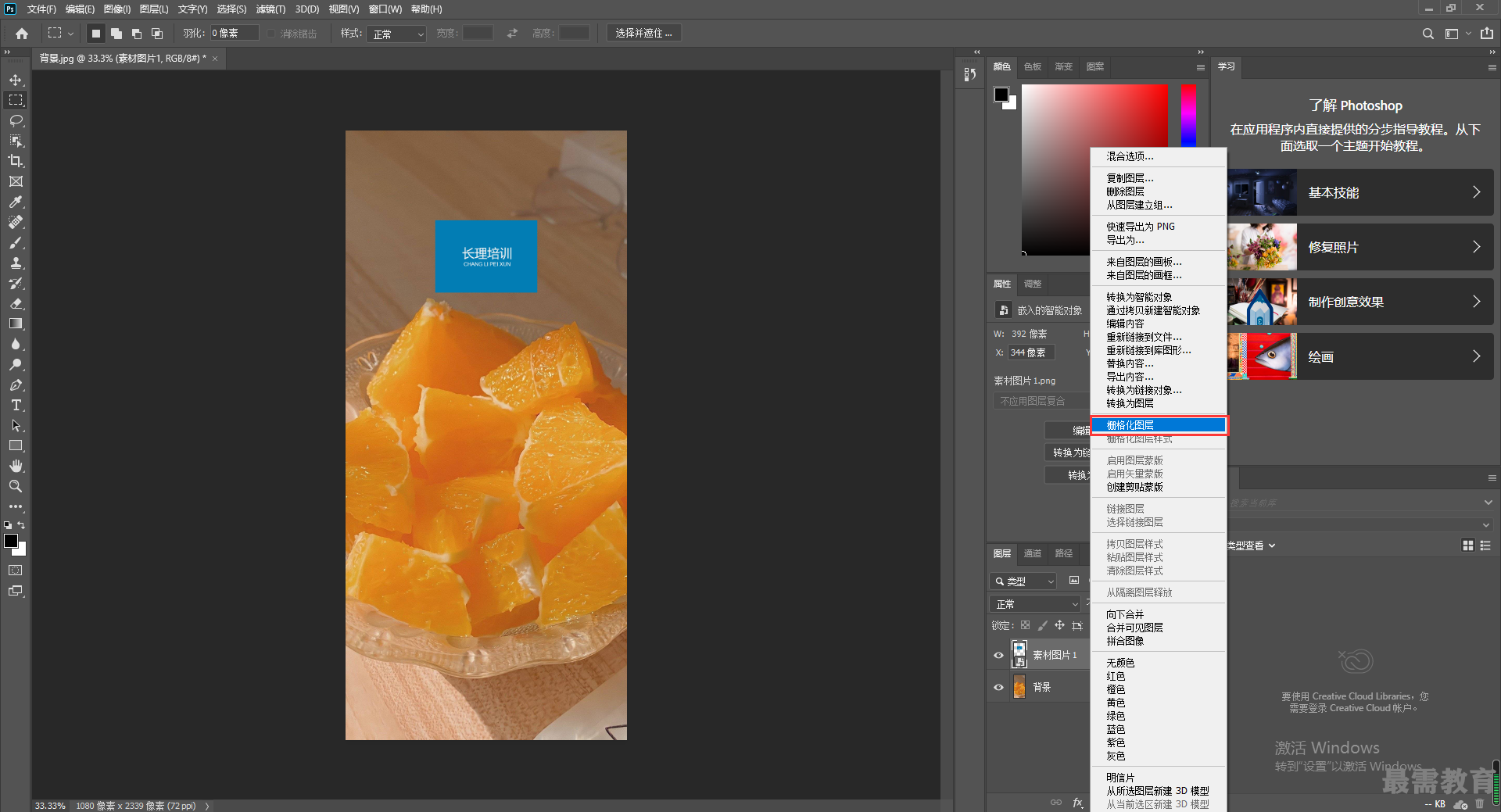Select the Object Selection tool
Screen dimensions: 1501x812
tap(16, 141)
